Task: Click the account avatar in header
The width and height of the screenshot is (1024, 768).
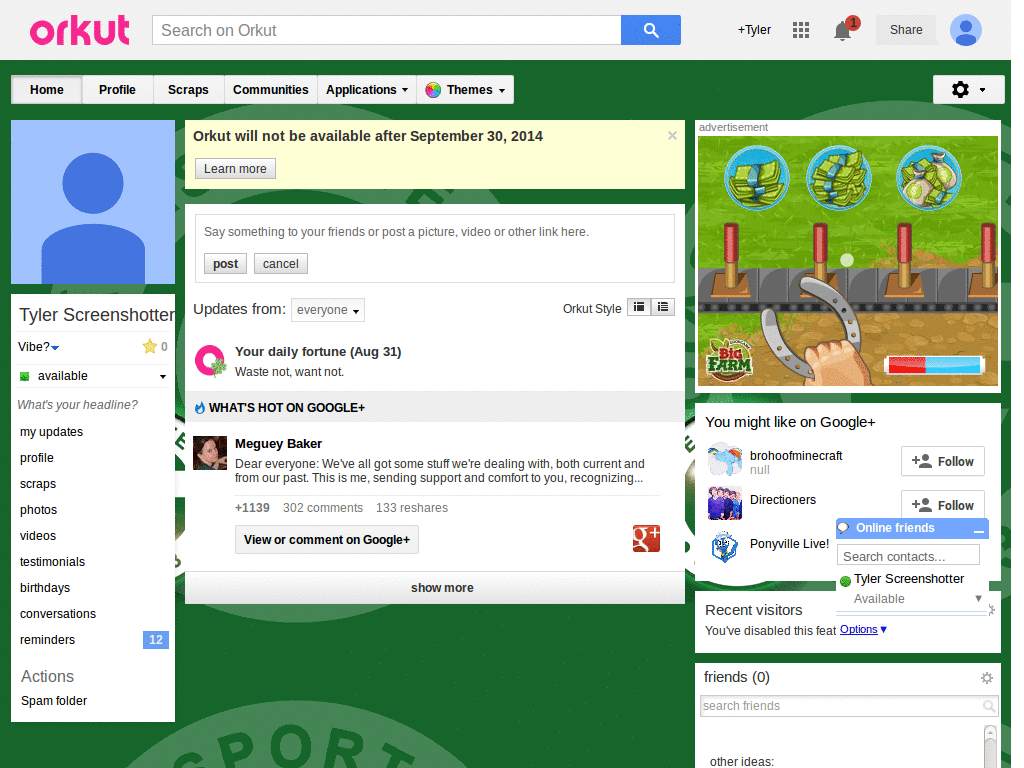Action: (x=966, y=30)
